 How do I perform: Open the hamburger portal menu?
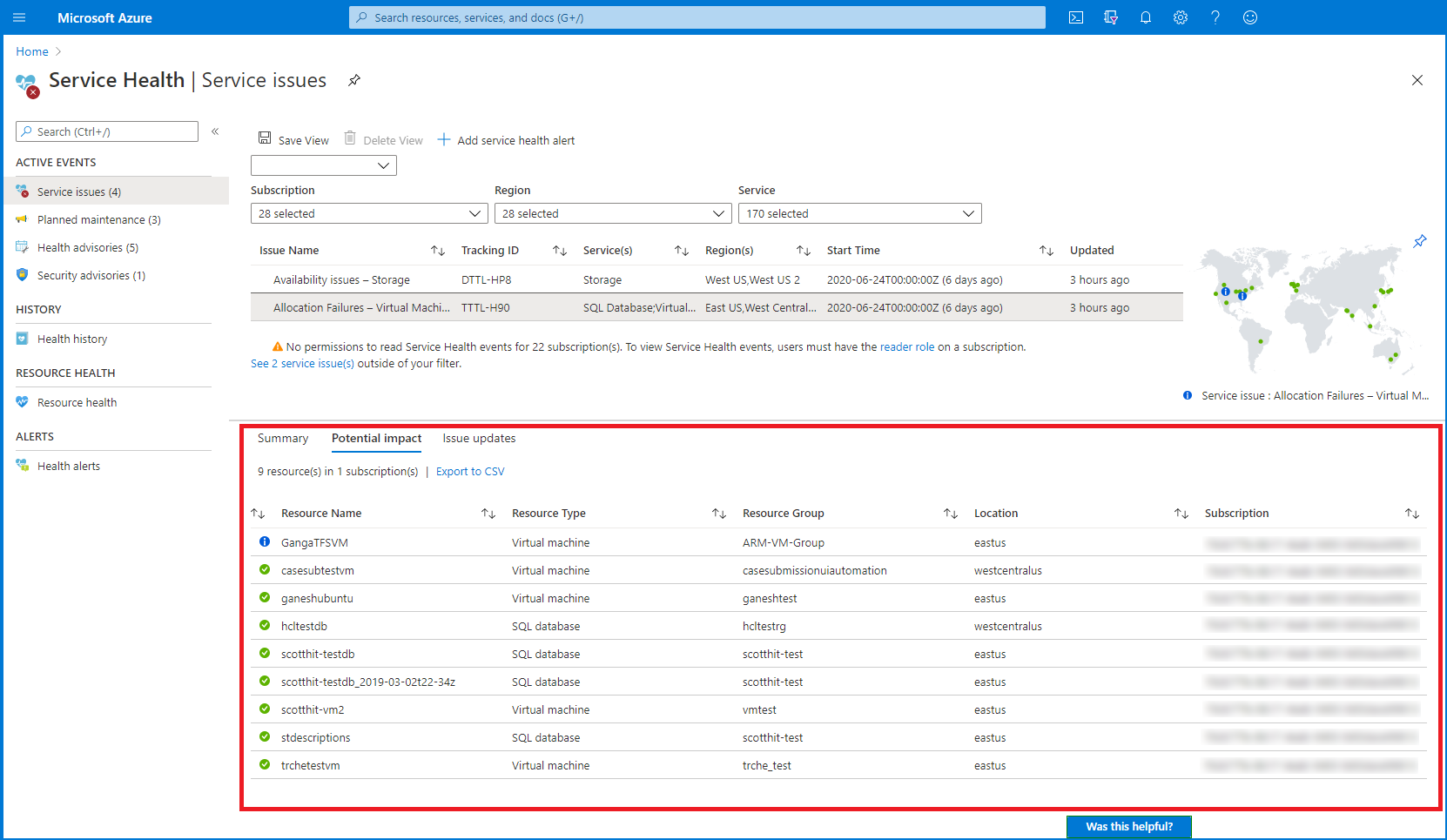19,17
